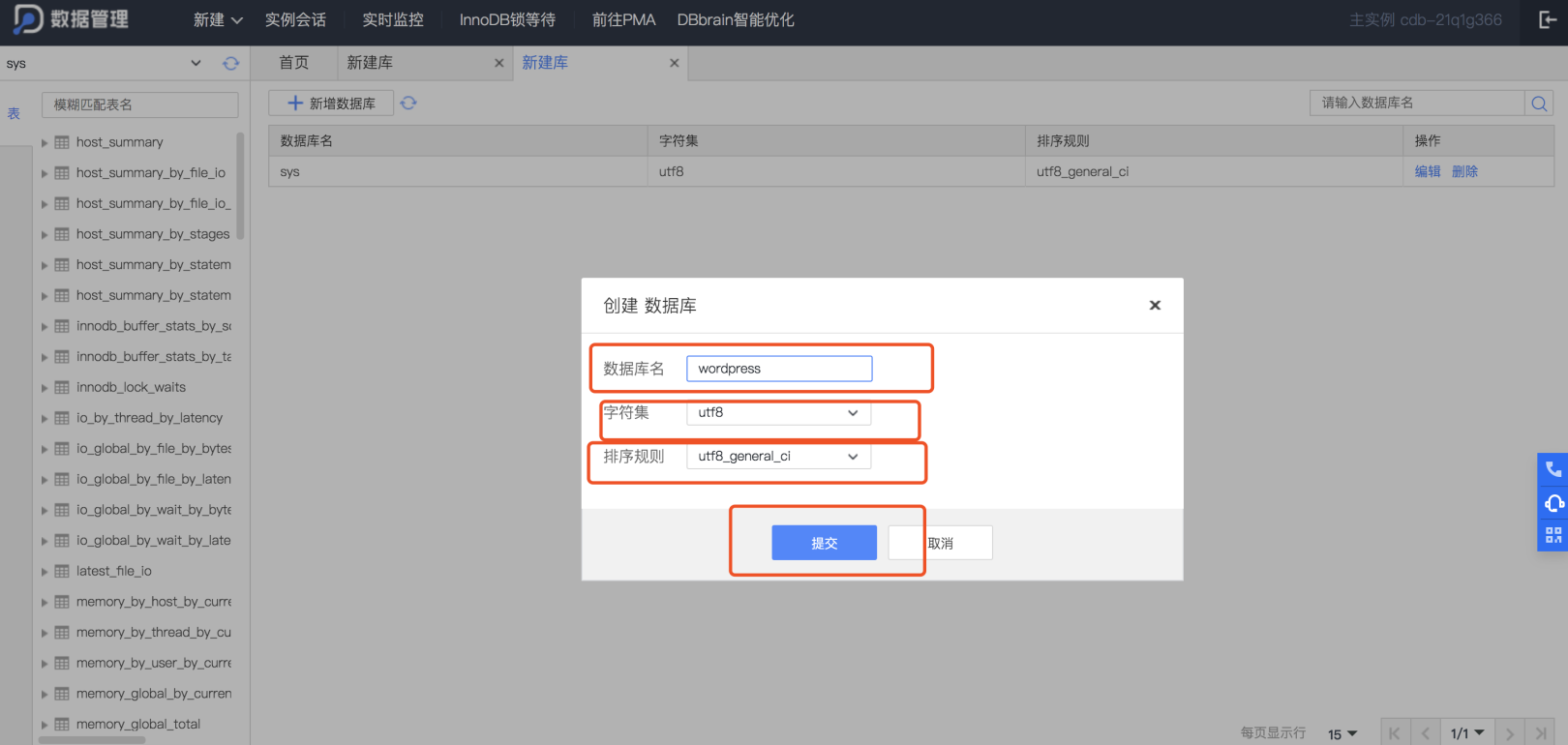Click the 主实例 cdb-21q1g366 label
This screenshot has width=1568, height=745.
[x=1426, y=19]
